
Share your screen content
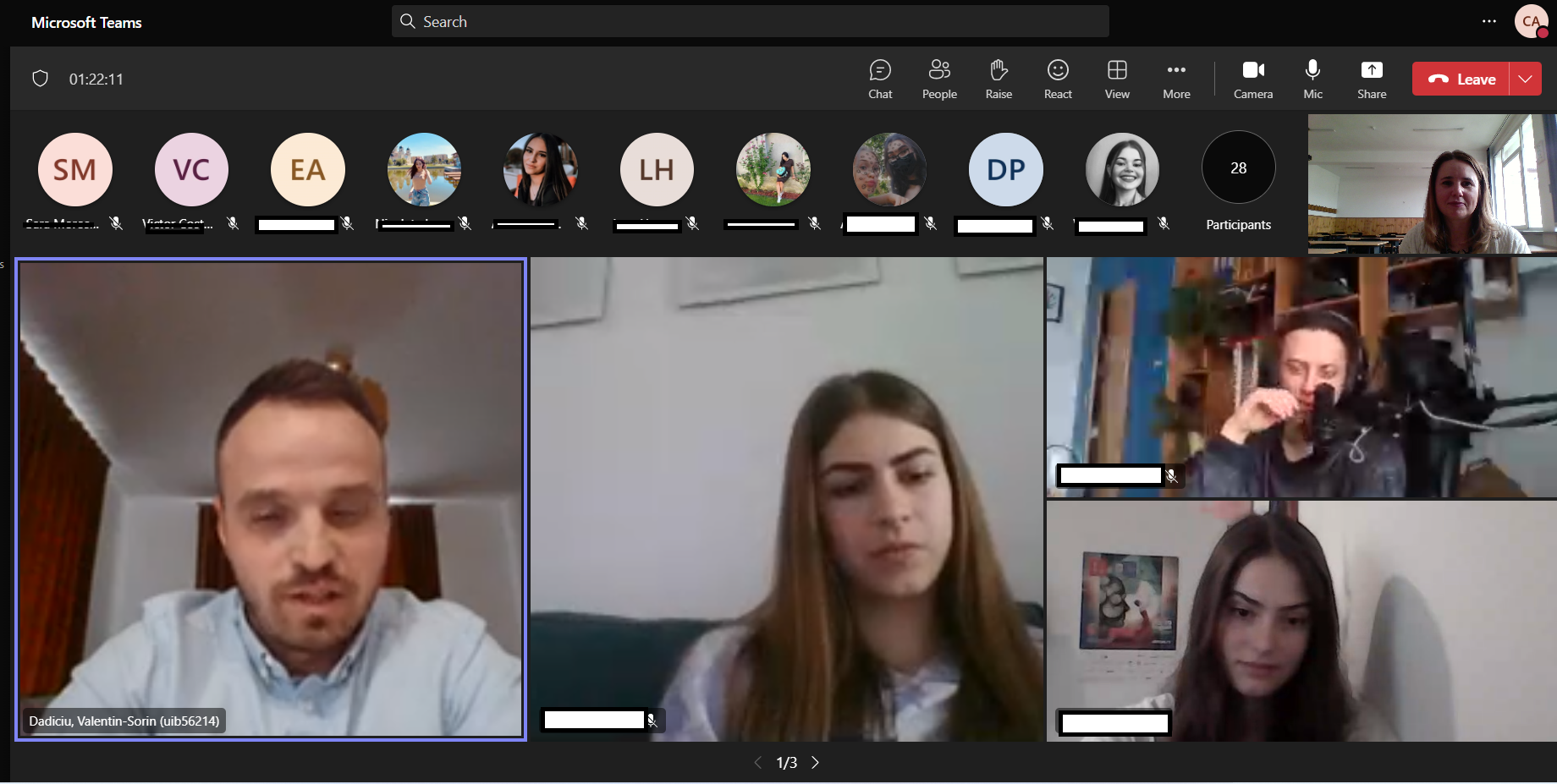click(x=1372, y=79)
